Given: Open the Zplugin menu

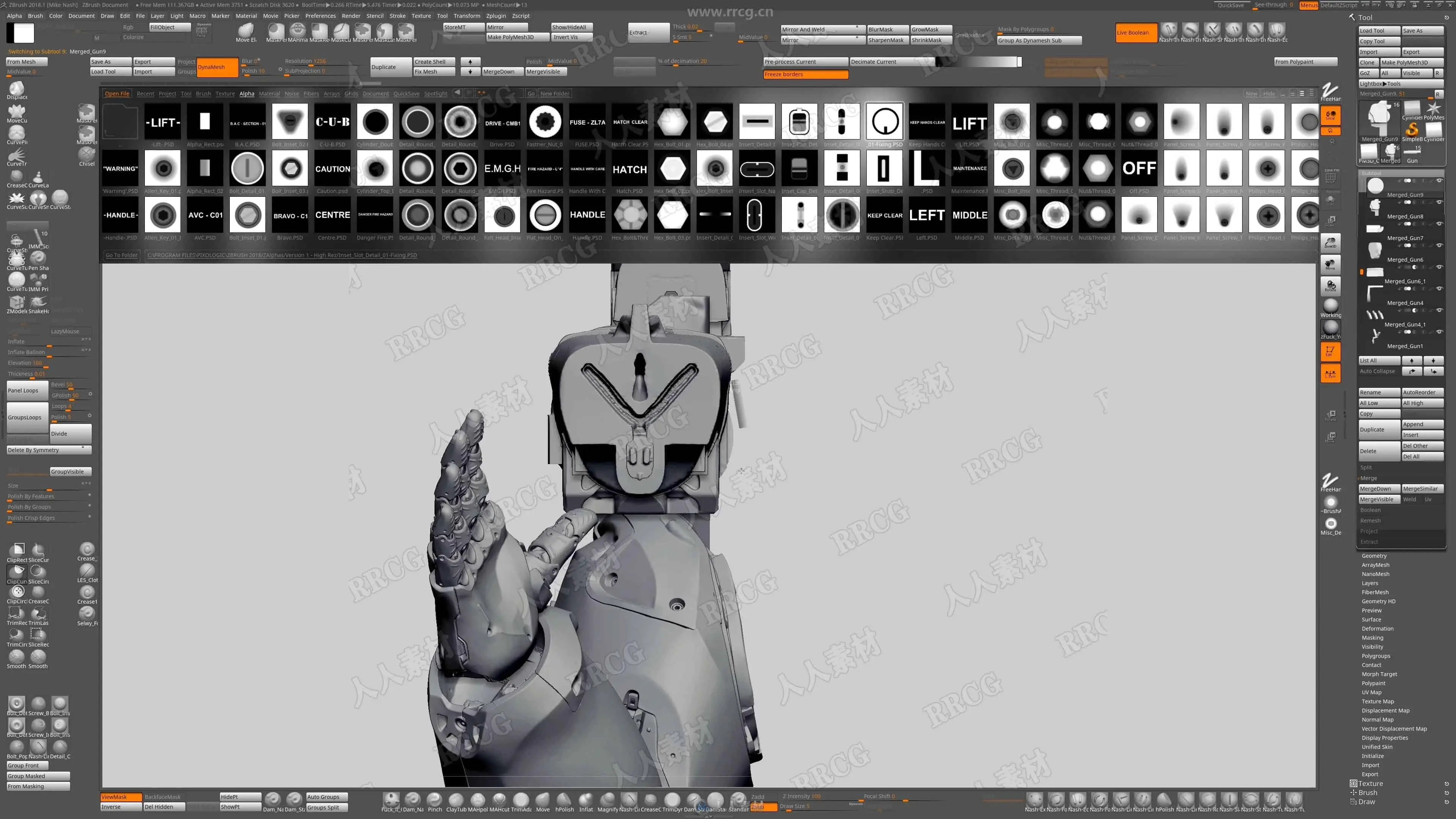Looking at the screenshot, I should pos(496,16).
